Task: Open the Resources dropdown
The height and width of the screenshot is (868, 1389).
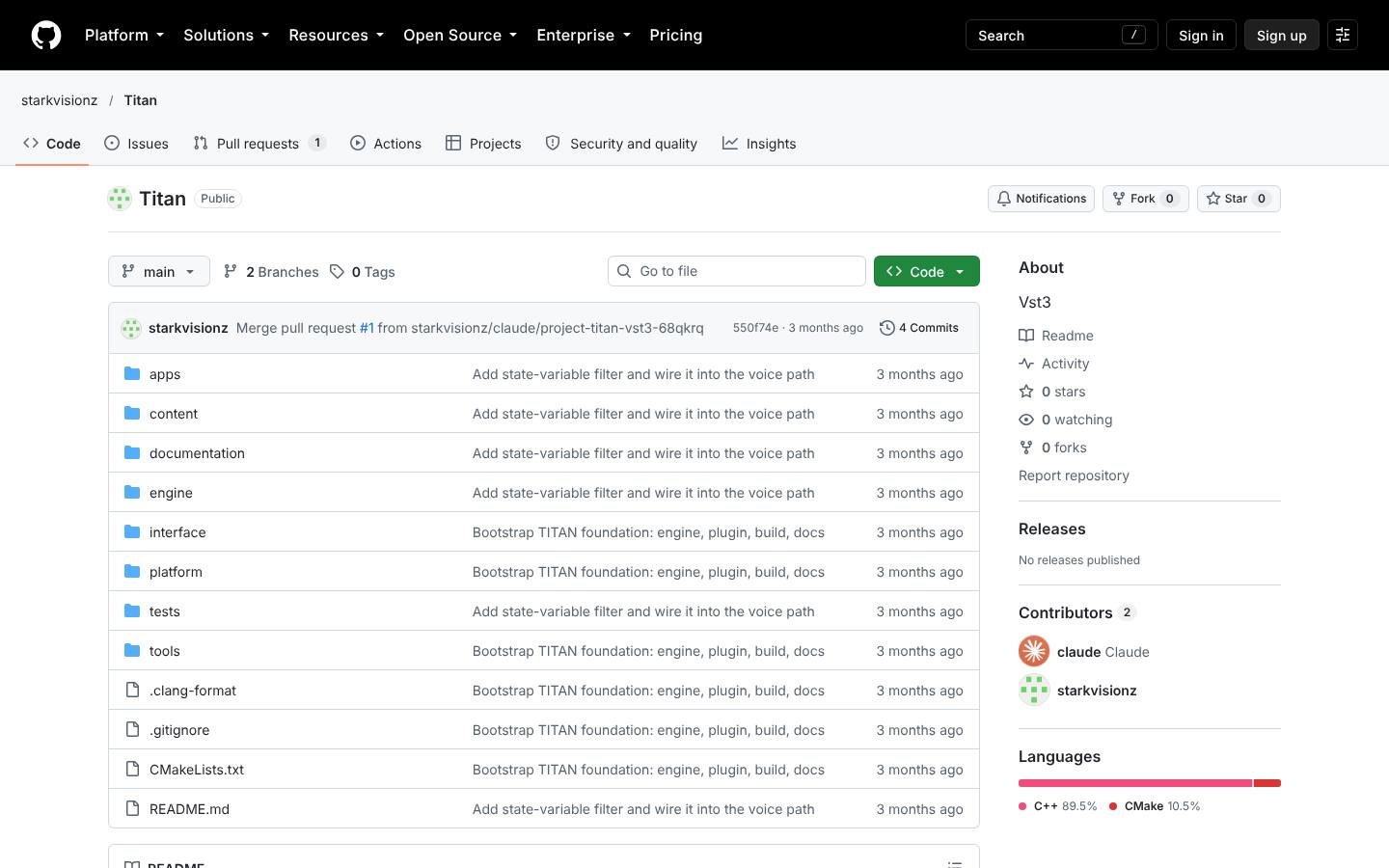Action: 336,35
